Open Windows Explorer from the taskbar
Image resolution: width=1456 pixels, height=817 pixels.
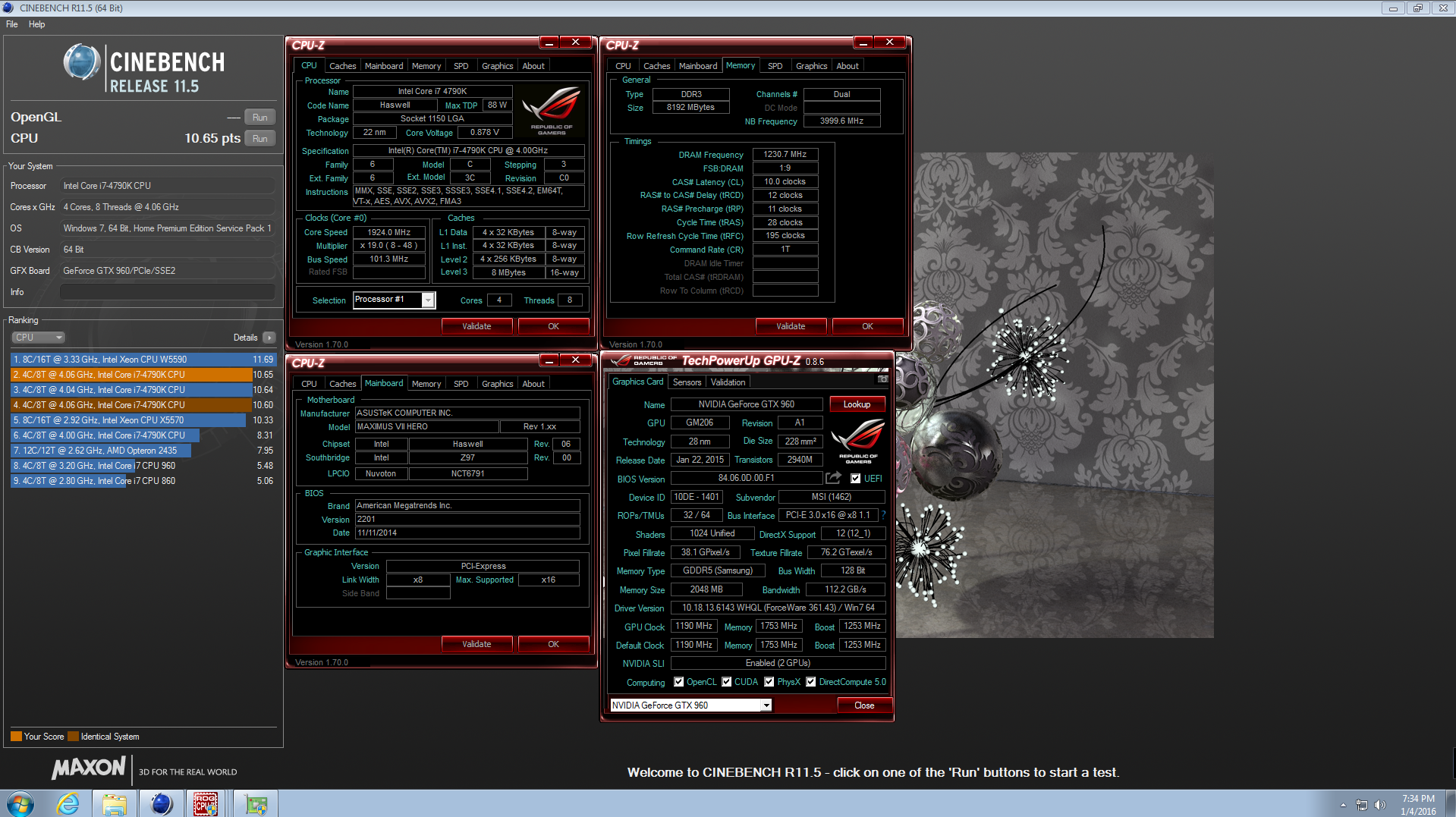tap(115, 804)
